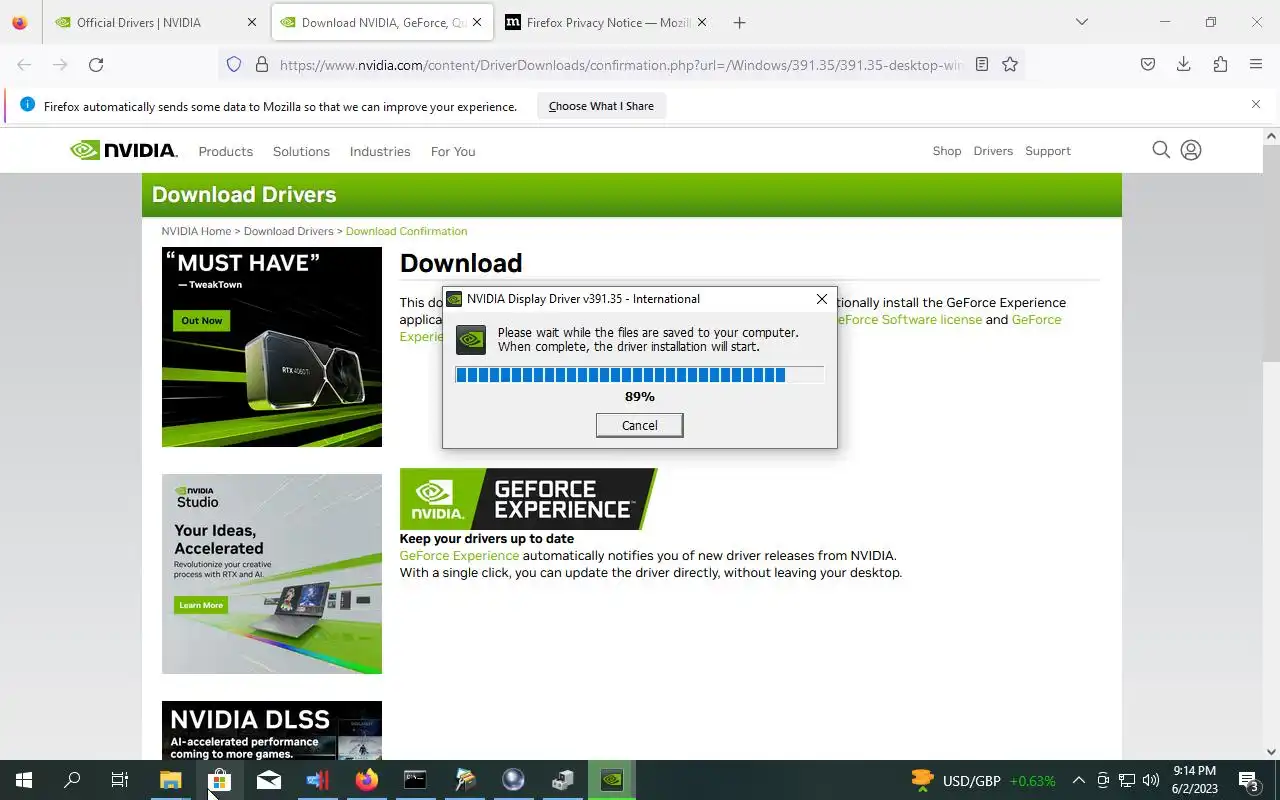The width and height of the screenshot is (1280, 800).
Task: Toggle reader view icon
Action: point(982,64)
